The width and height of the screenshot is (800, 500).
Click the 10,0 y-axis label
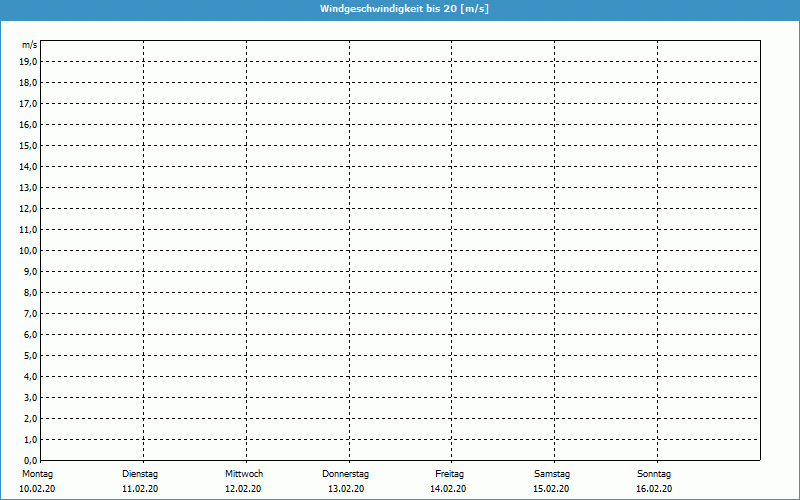coord(28,250)
